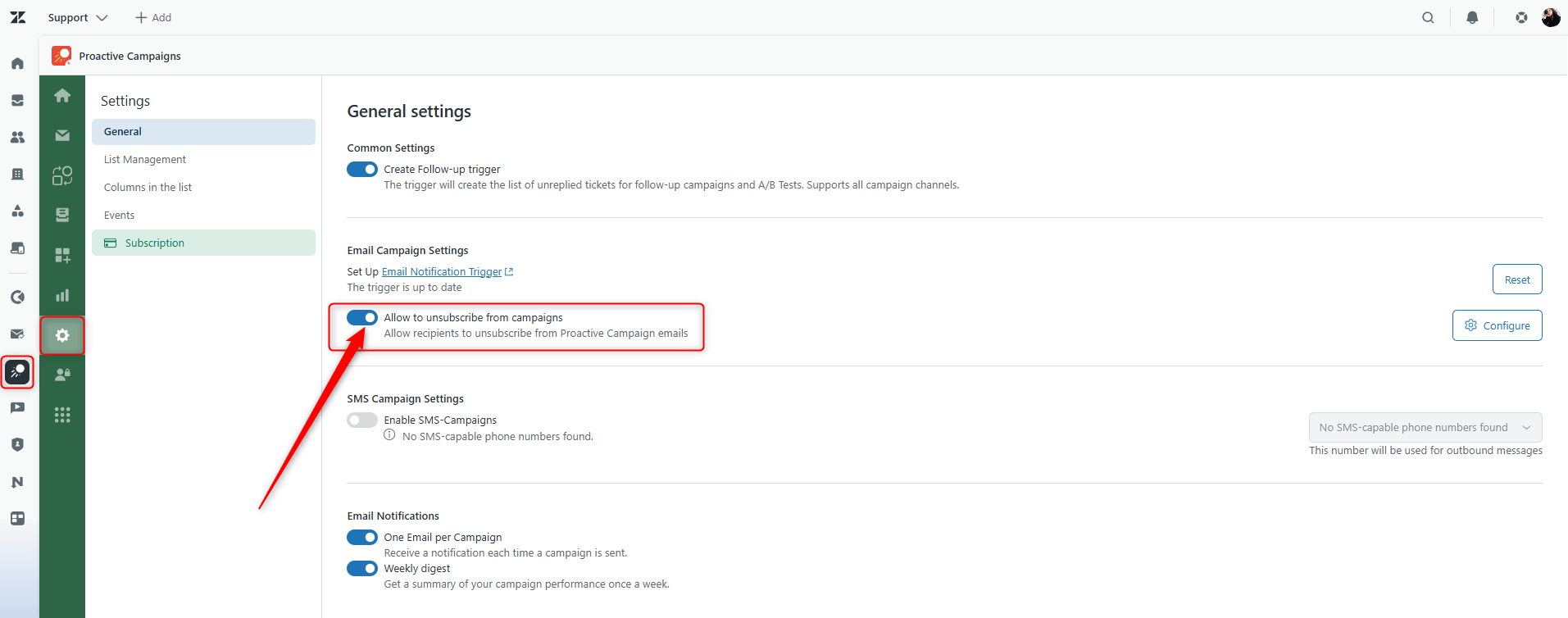Go to Proactive Campaigns home in green bar
Viewport: 1568px width, 618px height.
[62, 95]
